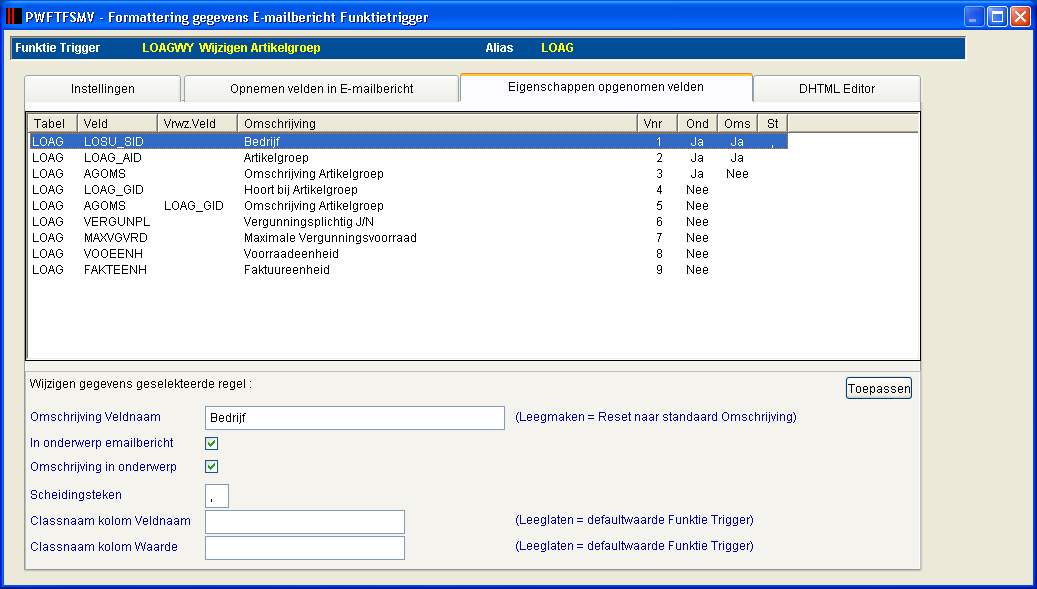Select the Faktuureenheid row

coord(408,270)
